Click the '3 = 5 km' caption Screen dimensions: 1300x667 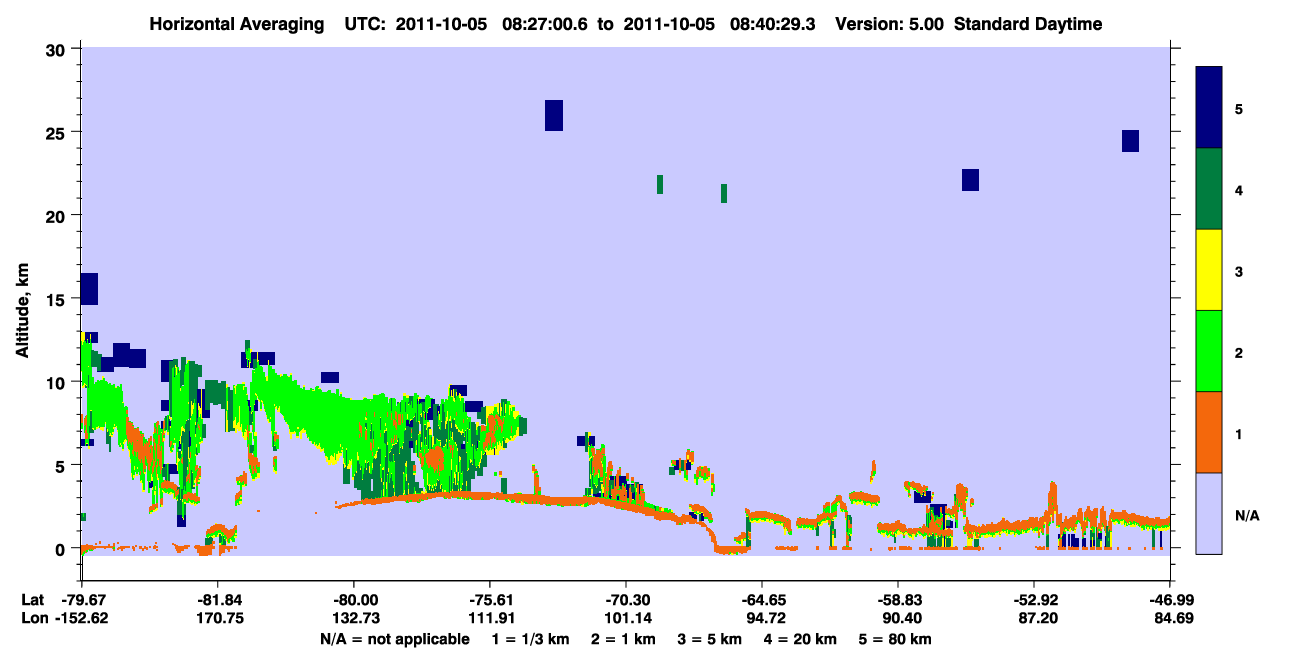tap(711, 640)
